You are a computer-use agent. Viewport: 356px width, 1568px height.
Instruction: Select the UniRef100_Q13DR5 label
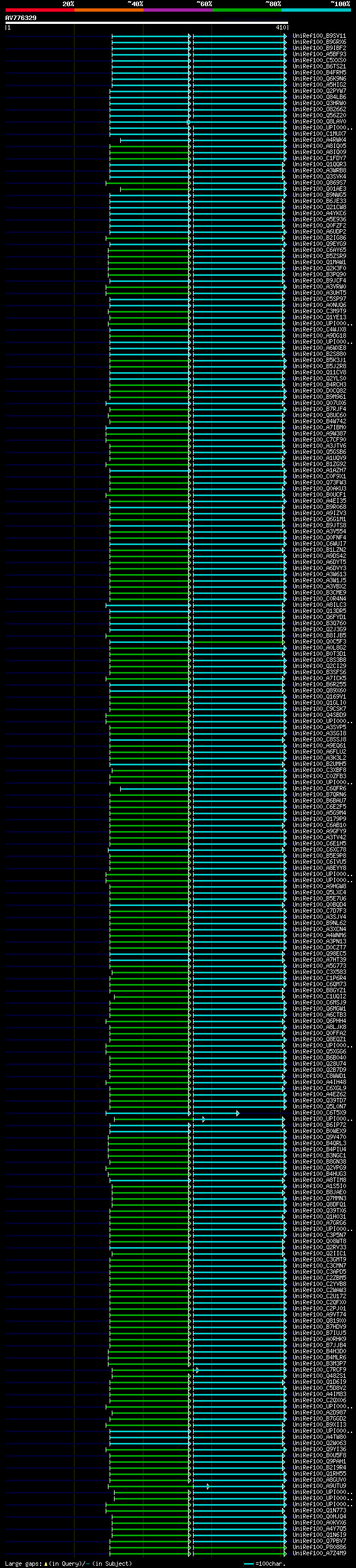pos(319,611)
